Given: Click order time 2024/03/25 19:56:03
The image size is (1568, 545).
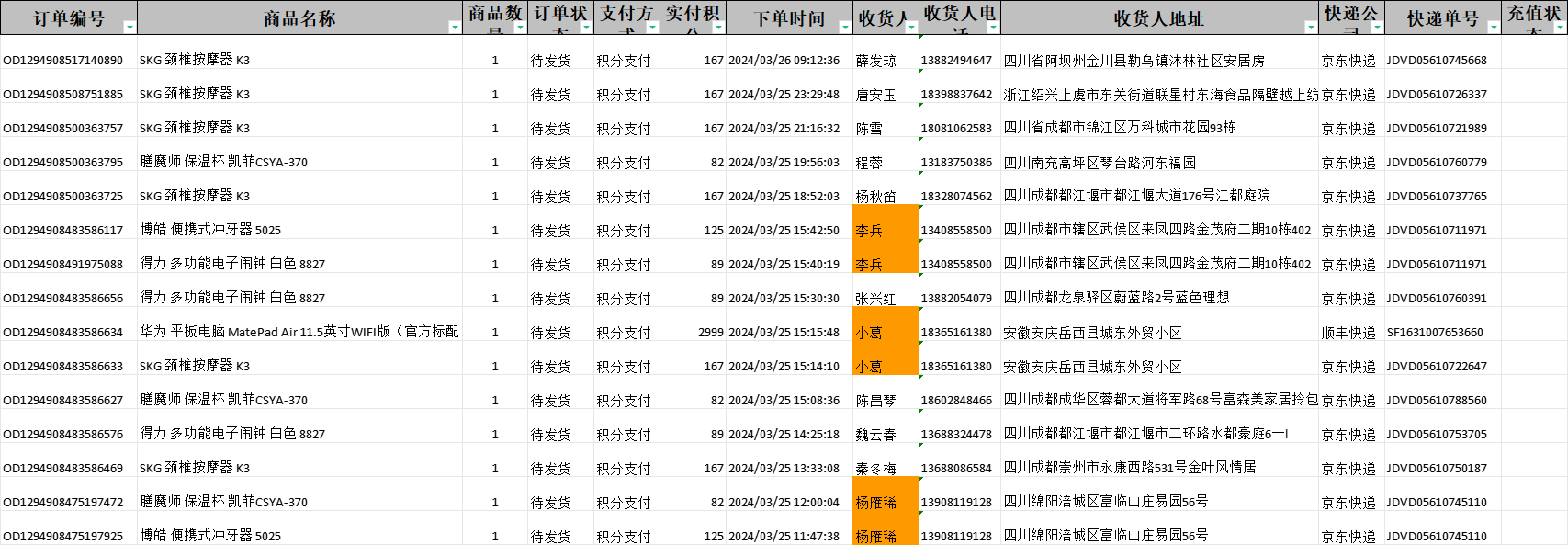Looking at the screenshot, I should coord(784,163).
